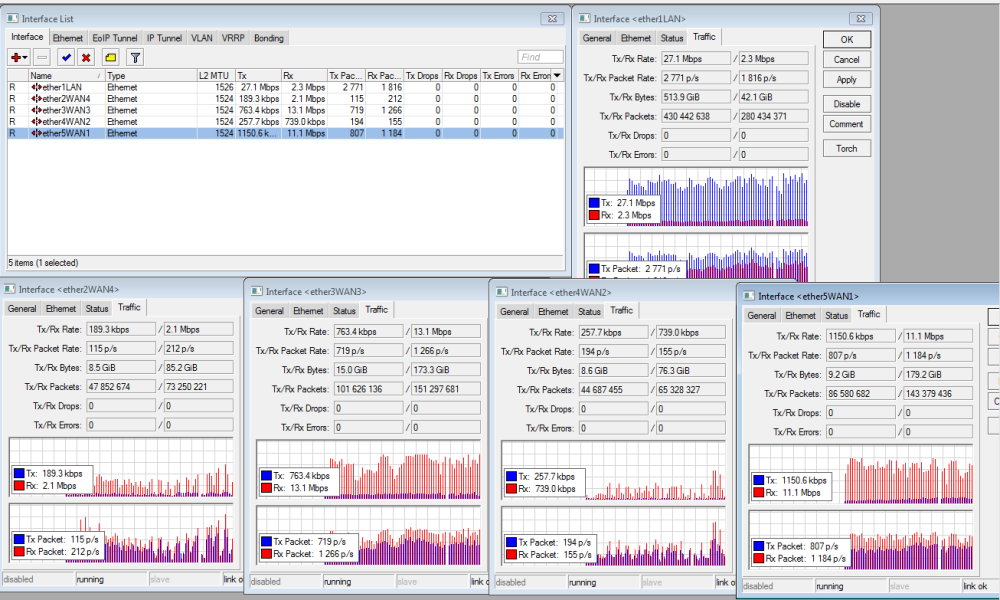Image resolution: width=1000 pixels, height=600 pixels.
Task: Click the 'link ok' status in ether5WAN1 window
Action: pos(976,586)
